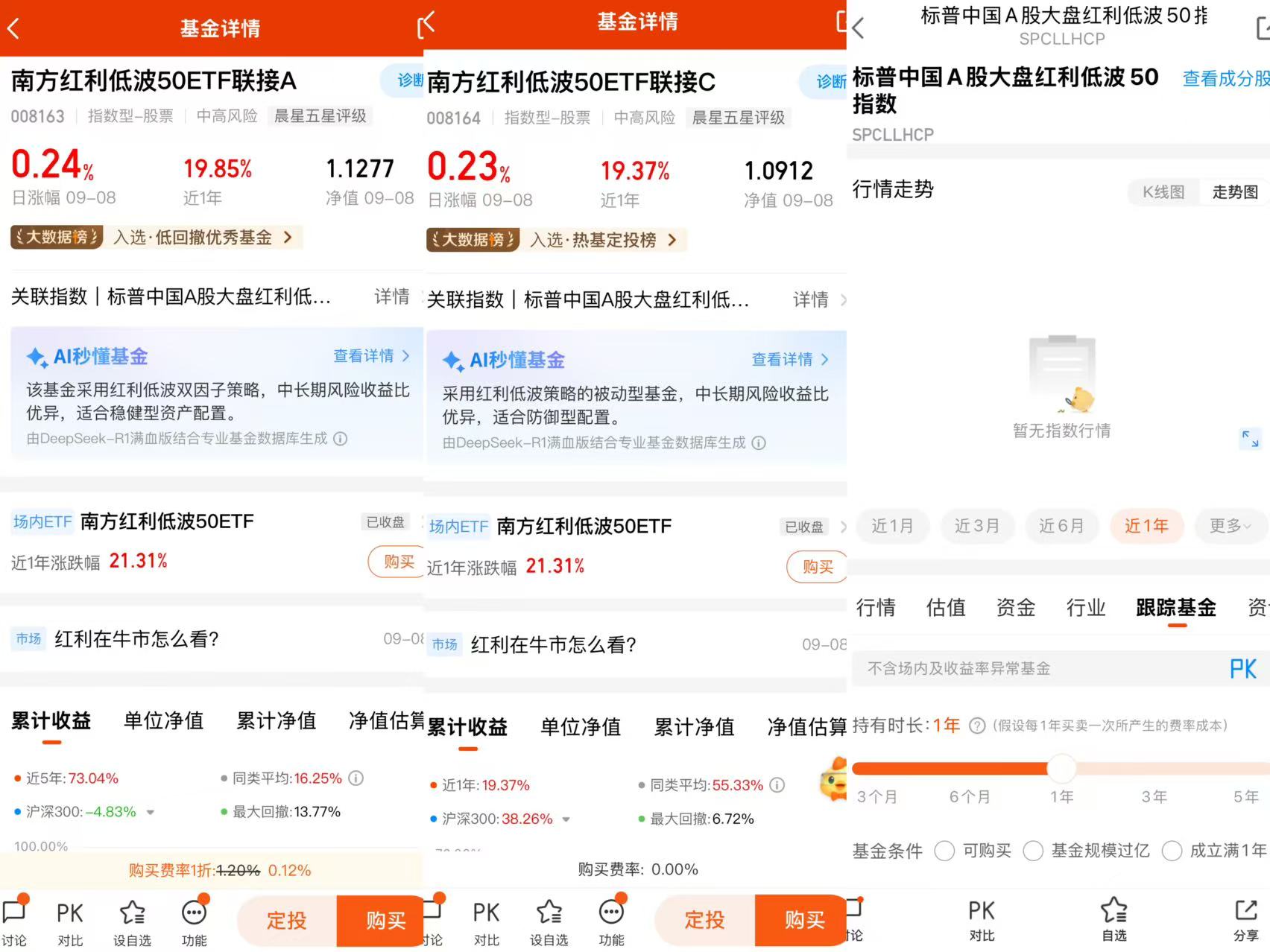
Task: Expand 入选·热基定投榜 ranking chevron
Action: coord(672,240)
